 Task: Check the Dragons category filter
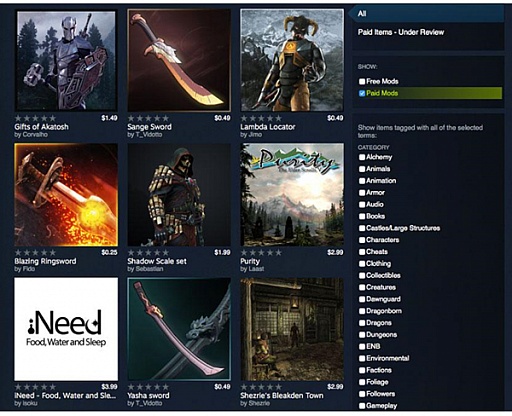(362, 323)
